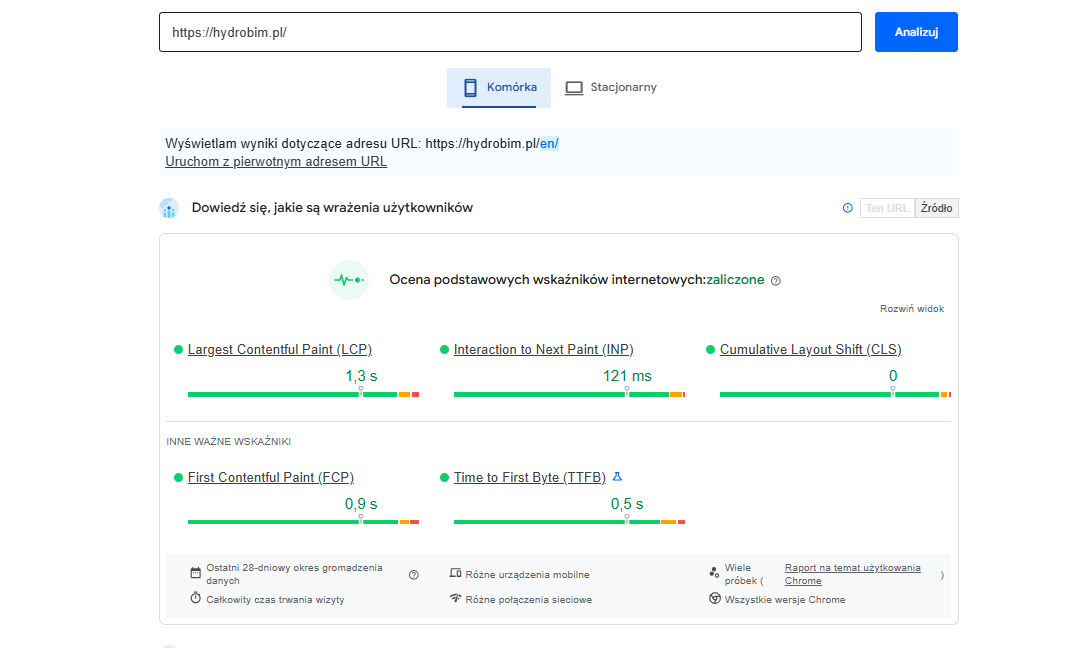Viewport: 1079px width, 648px height.
Task: Click the info icon beside Ten URL
Action: coord(848,208)
